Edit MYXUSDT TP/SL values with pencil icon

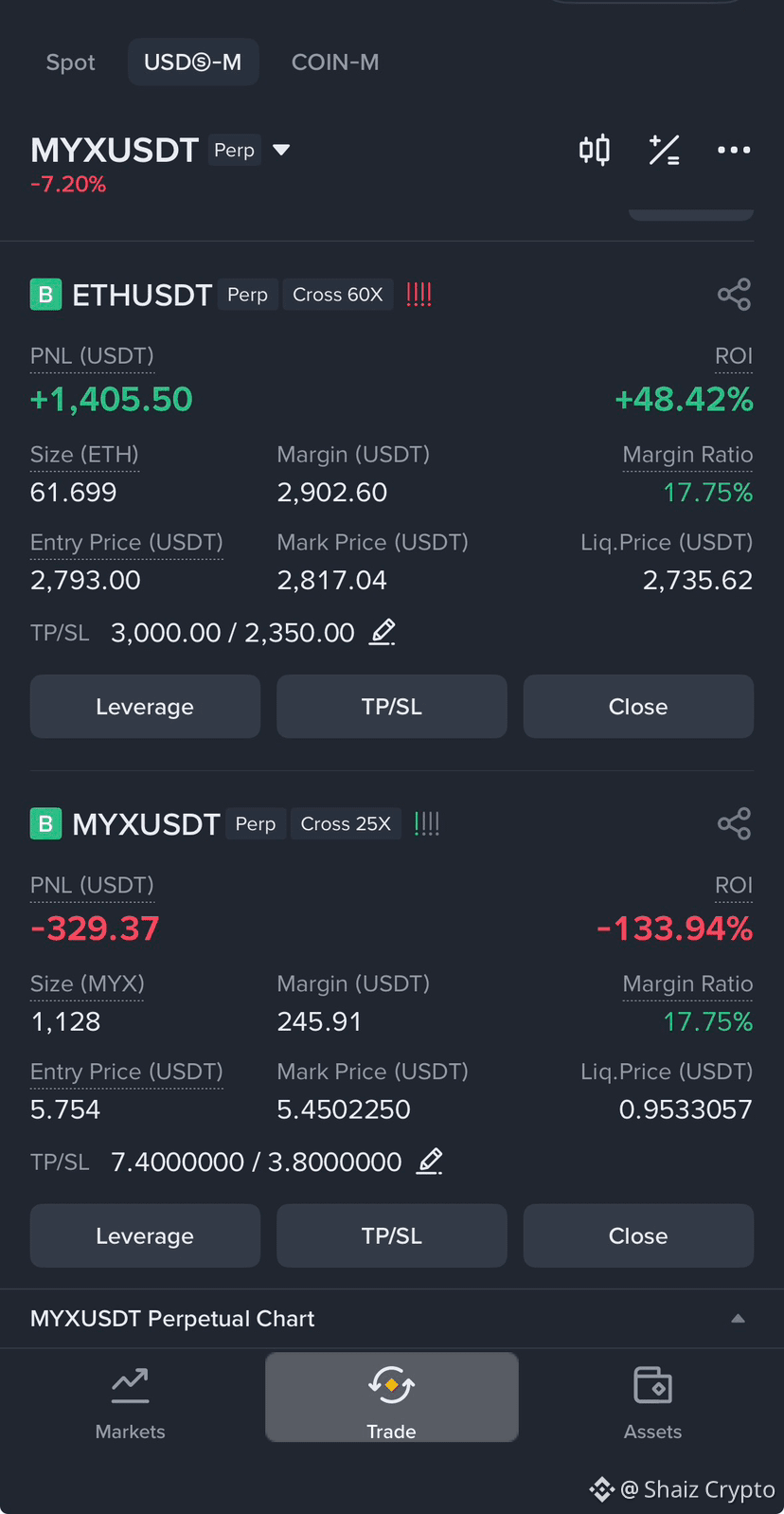click(429, 1161)
